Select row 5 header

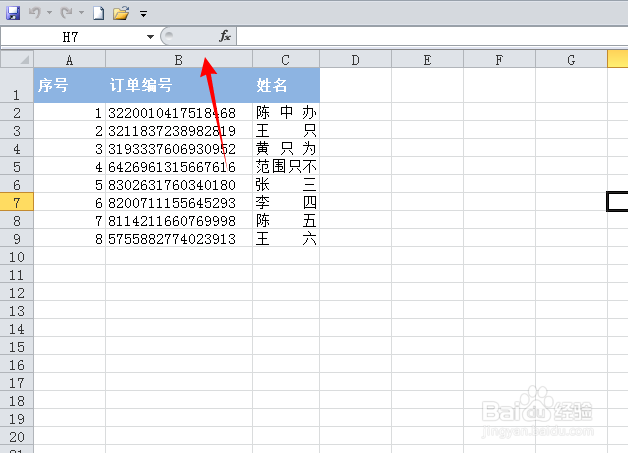click(17, 167)
